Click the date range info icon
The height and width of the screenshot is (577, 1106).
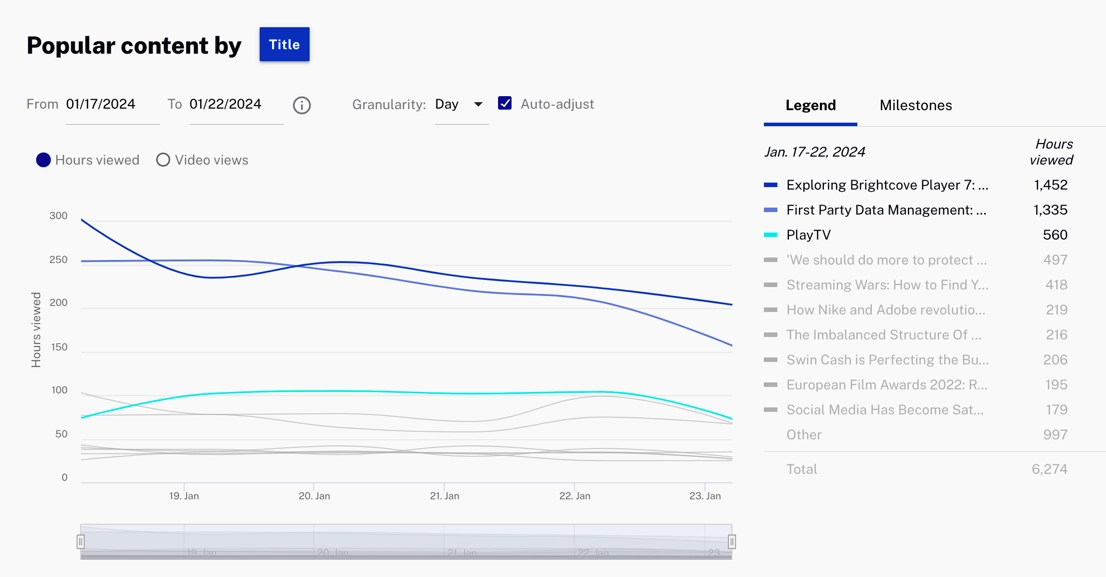point(302,105)
